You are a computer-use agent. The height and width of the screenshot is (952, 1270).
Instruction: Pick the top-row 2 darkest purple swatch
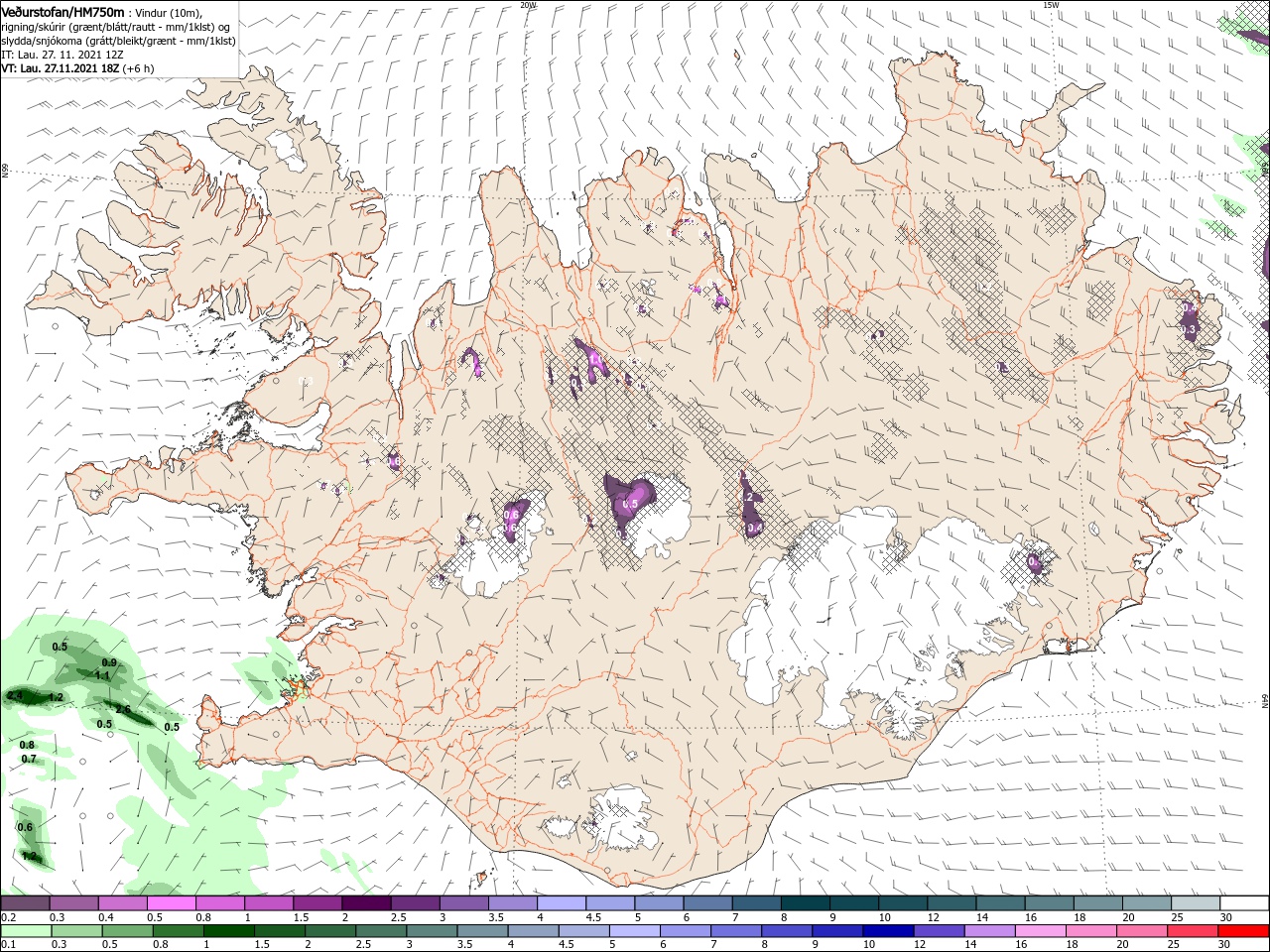click(x=365, y=903)
